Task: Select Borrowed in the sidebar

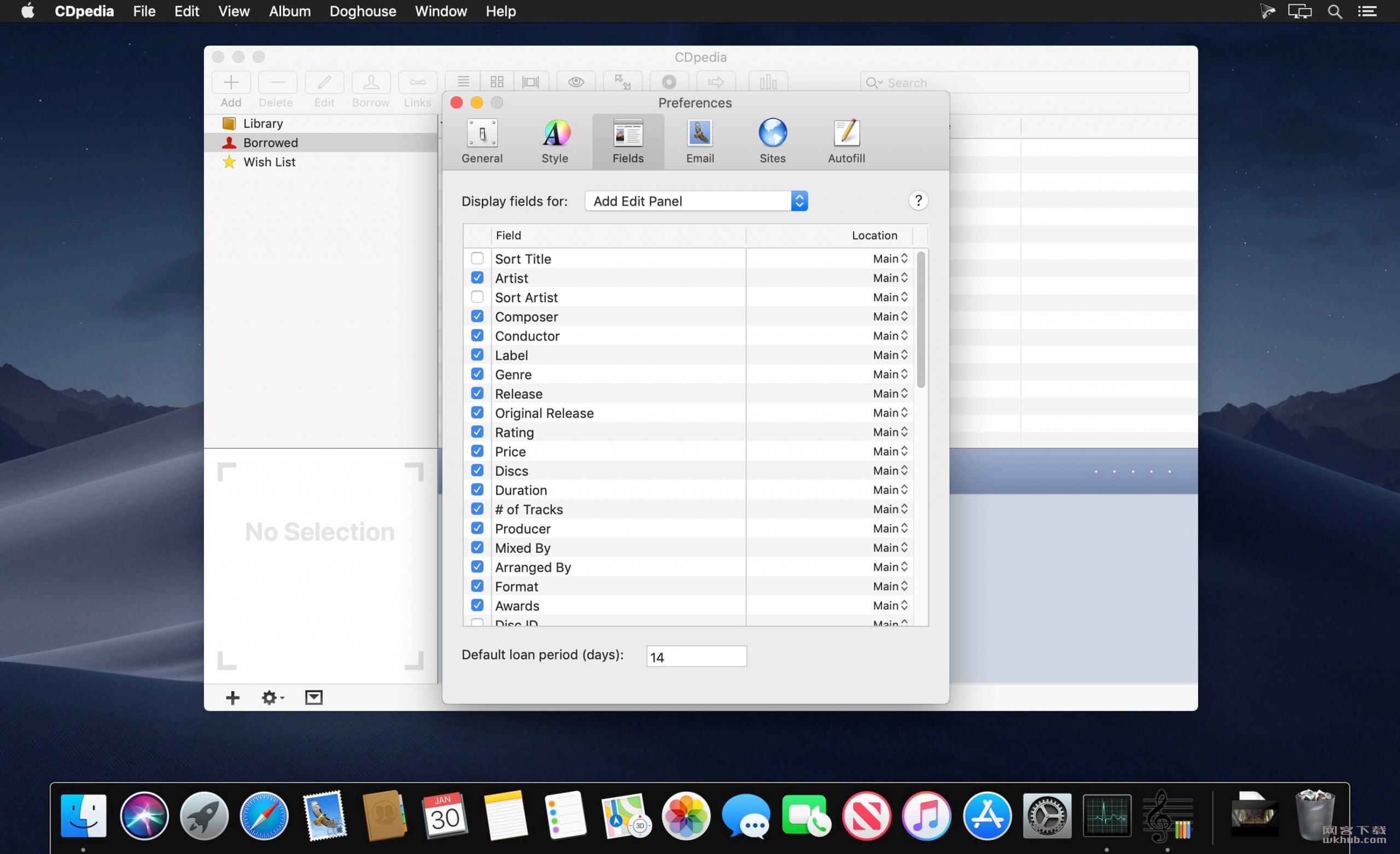Action: (321, 143)
